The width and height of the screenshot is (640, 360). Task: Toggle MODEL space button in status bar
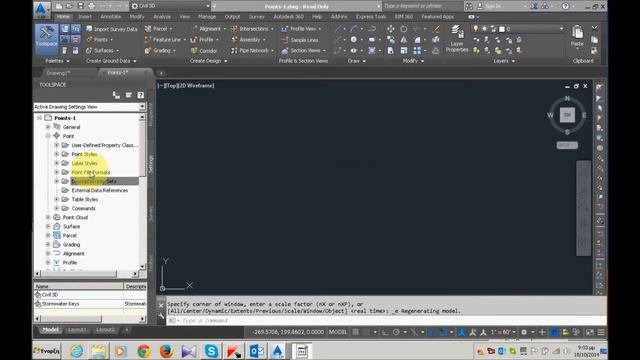tap(338, 332)
